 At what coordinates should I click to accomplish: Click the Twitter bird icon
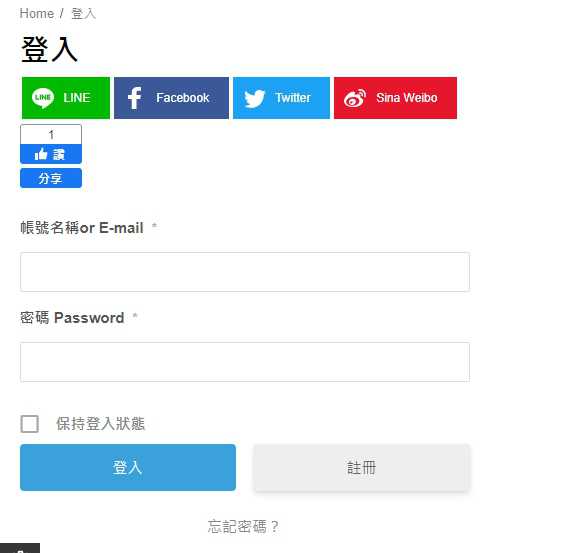pyautogui.click(x=255, y=99)
